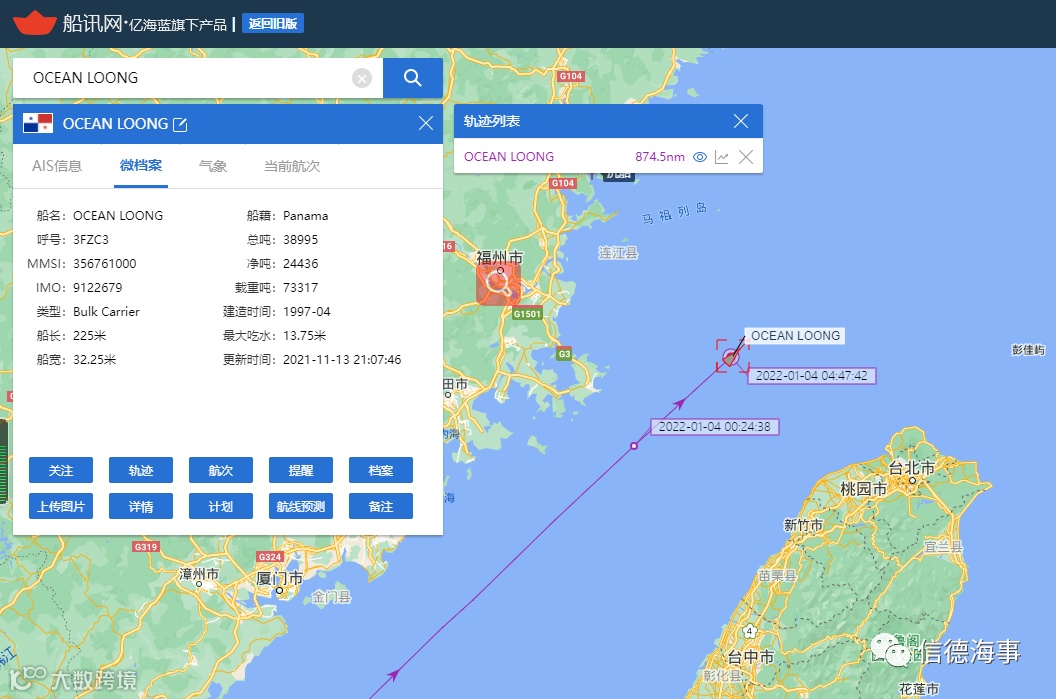Click the 航线预测 button

(x=301, y=506)
